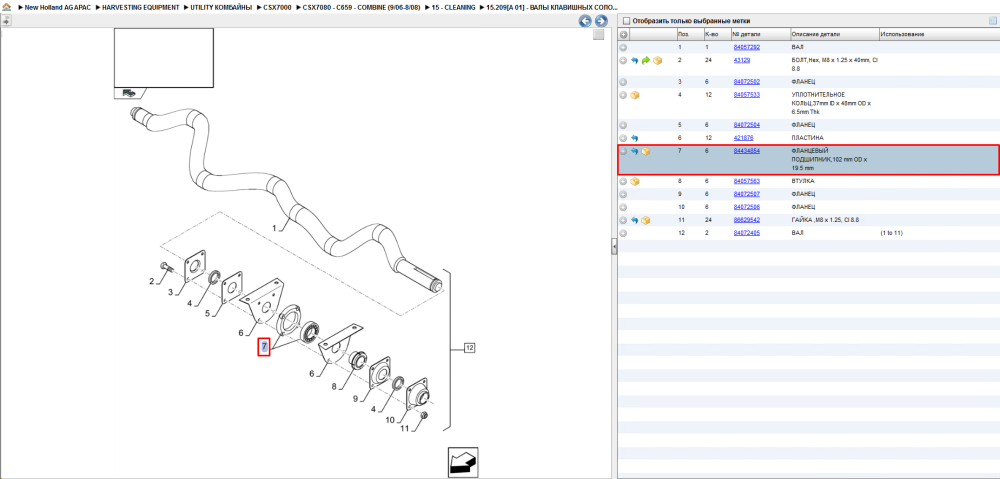Select callout 8 on the diagram
The image size is (1000, 479).
tap(333, 386)
